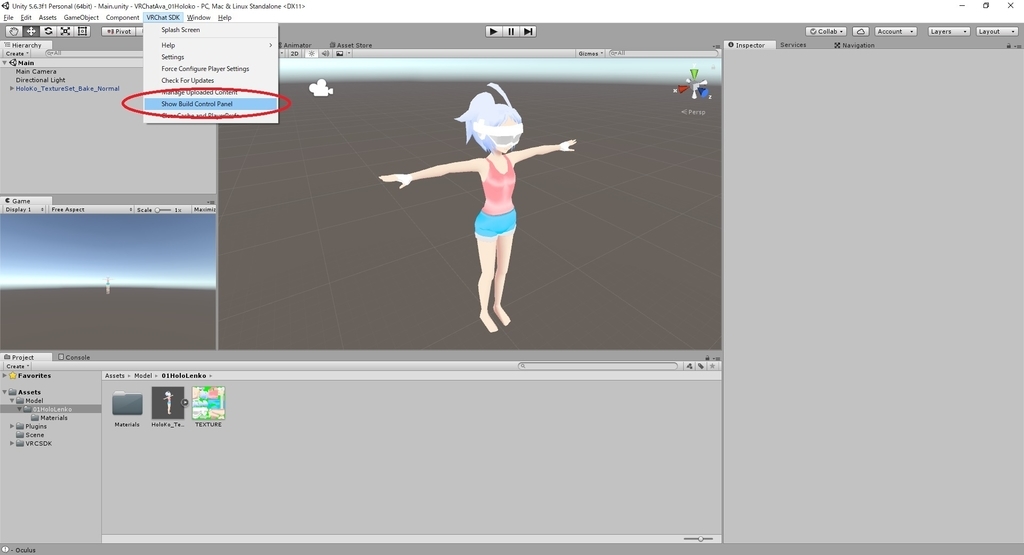Image resolution: width=1024 pixels, height=555 pixels.
Task: Switch to the Navigation tab
Action: click(x=854, y=45)
